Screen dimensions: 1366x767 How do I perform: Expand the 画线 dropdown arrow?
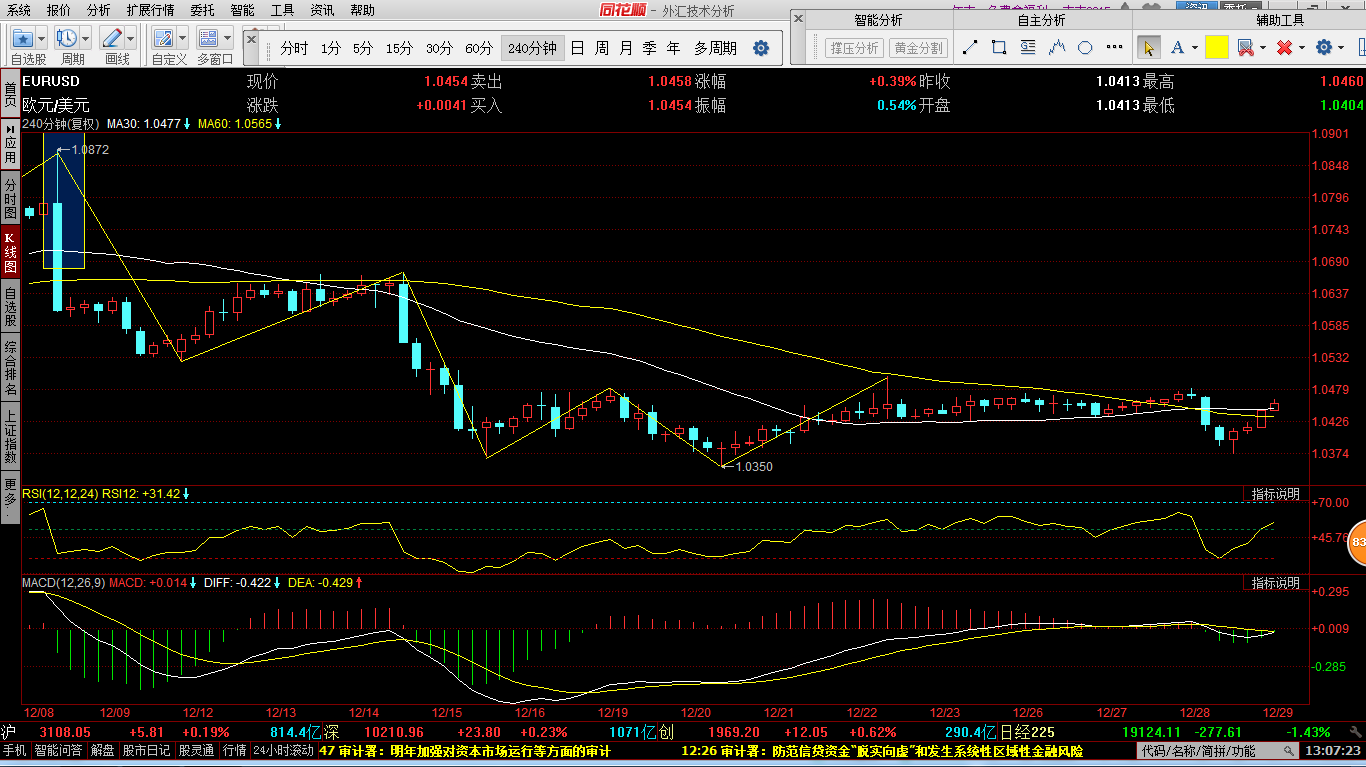tap(131, 39)
